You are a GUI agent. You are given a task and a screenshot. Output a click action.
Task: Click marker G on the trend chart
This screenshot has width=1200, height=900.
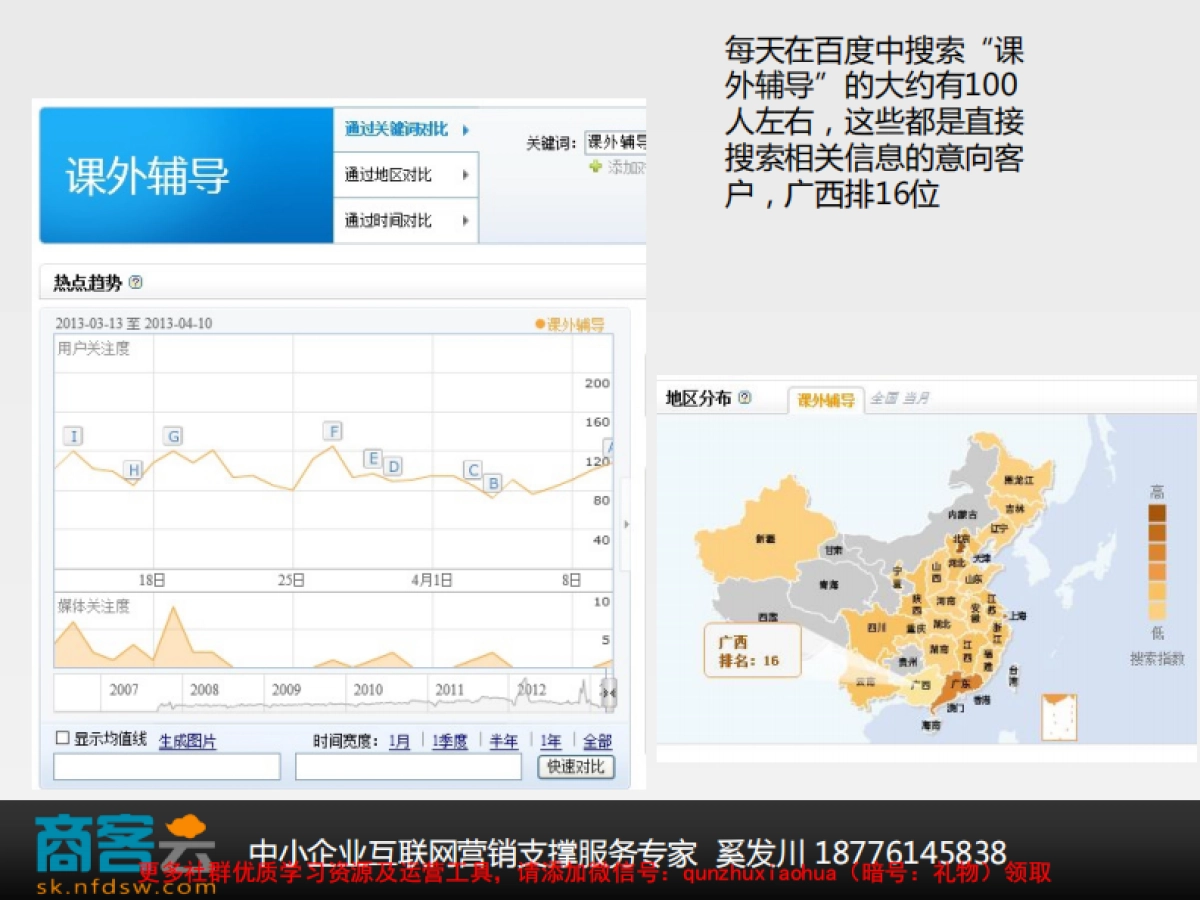pyautogui.click(x=173, y=436)
